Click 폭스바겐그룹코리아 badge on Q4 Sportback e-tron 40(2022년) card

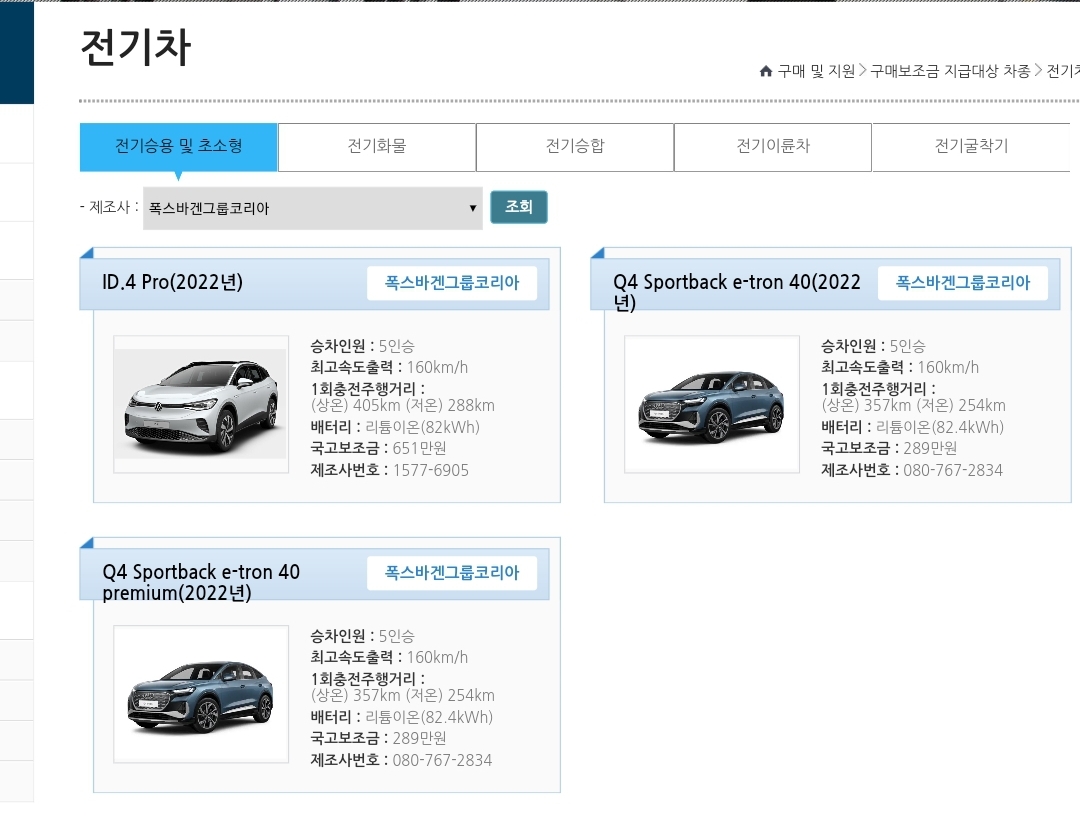tap(962, 283)
